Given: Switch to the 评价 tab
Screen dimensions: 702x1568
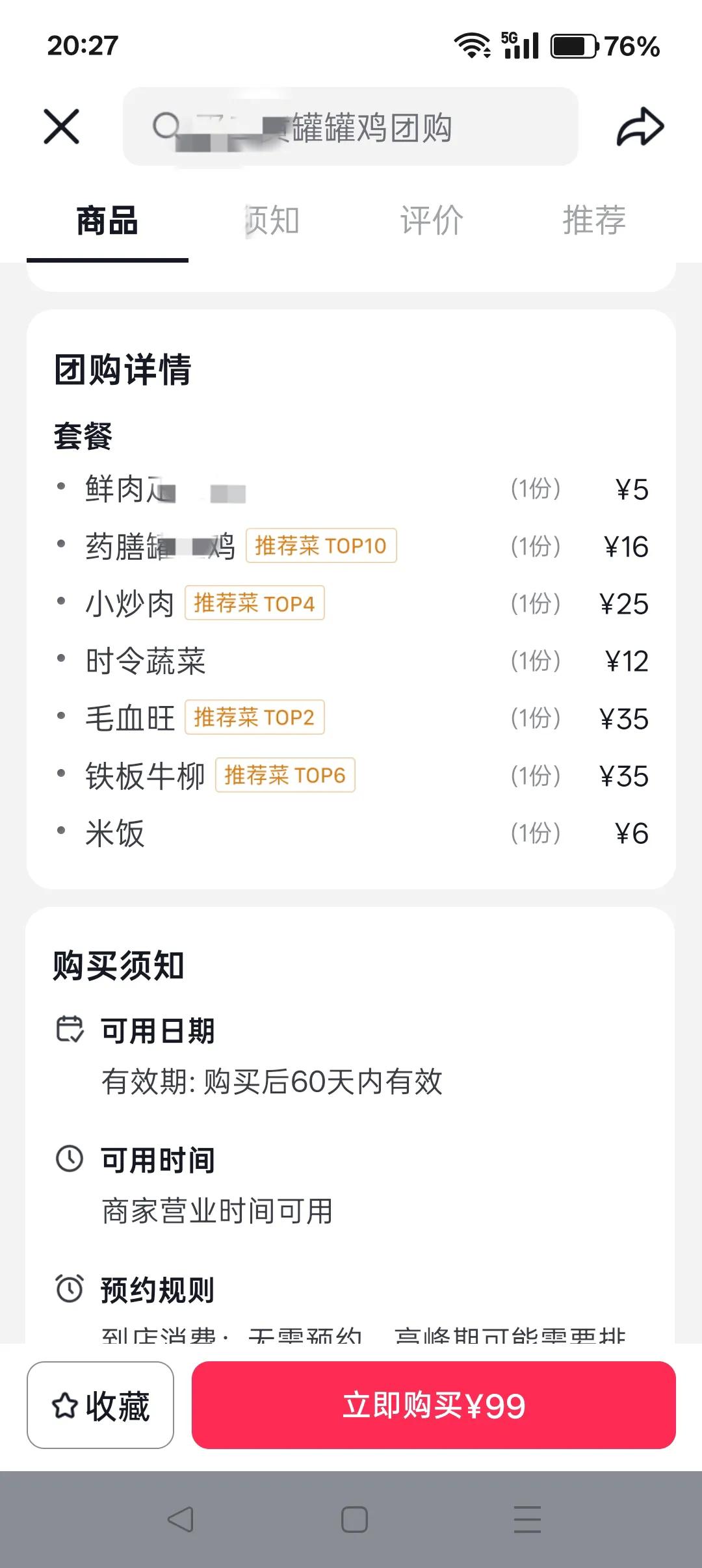Looking at the screenshot, I should coord(432,220).
